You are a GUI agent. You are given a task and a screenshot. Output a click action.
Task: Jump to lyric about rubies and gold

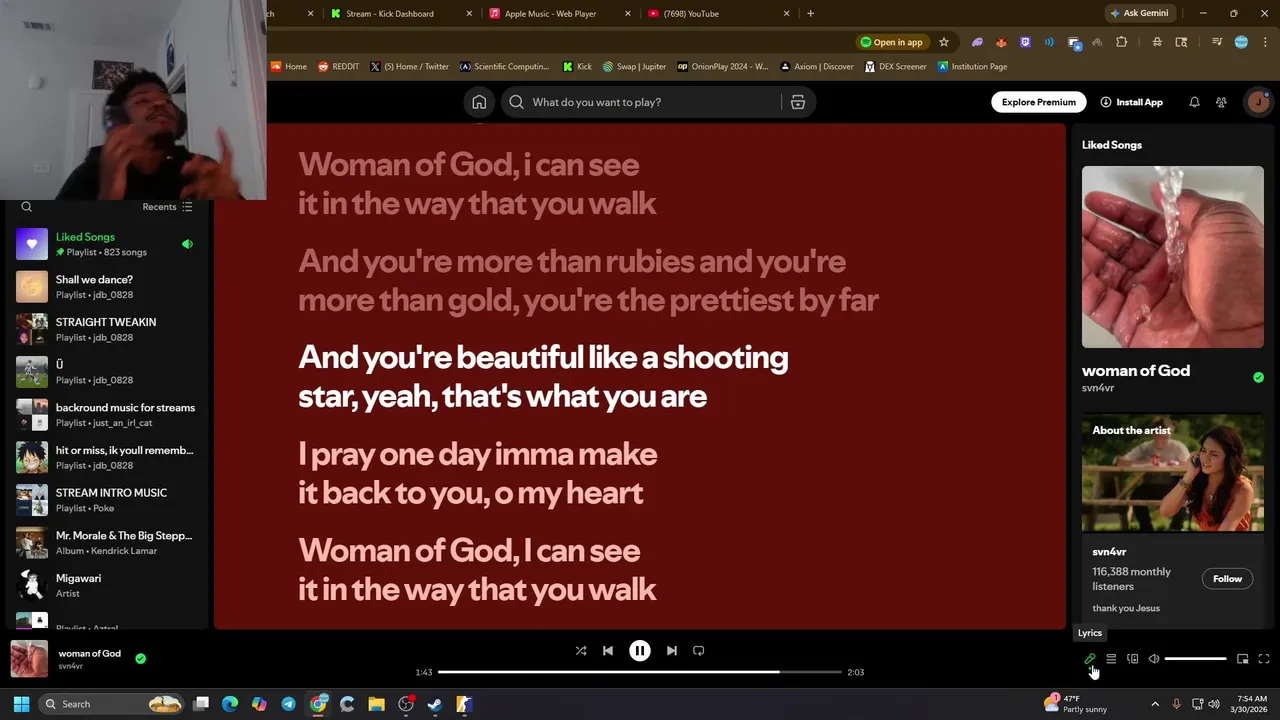588,280
